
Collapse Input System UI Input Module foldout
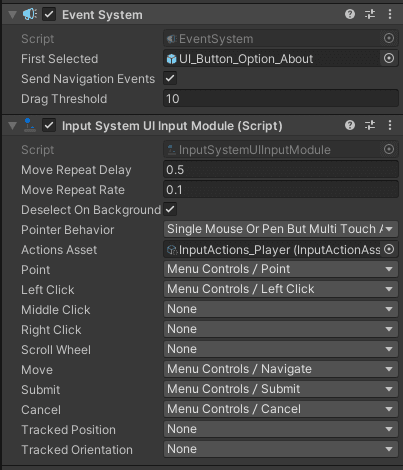tap(13, 126)
